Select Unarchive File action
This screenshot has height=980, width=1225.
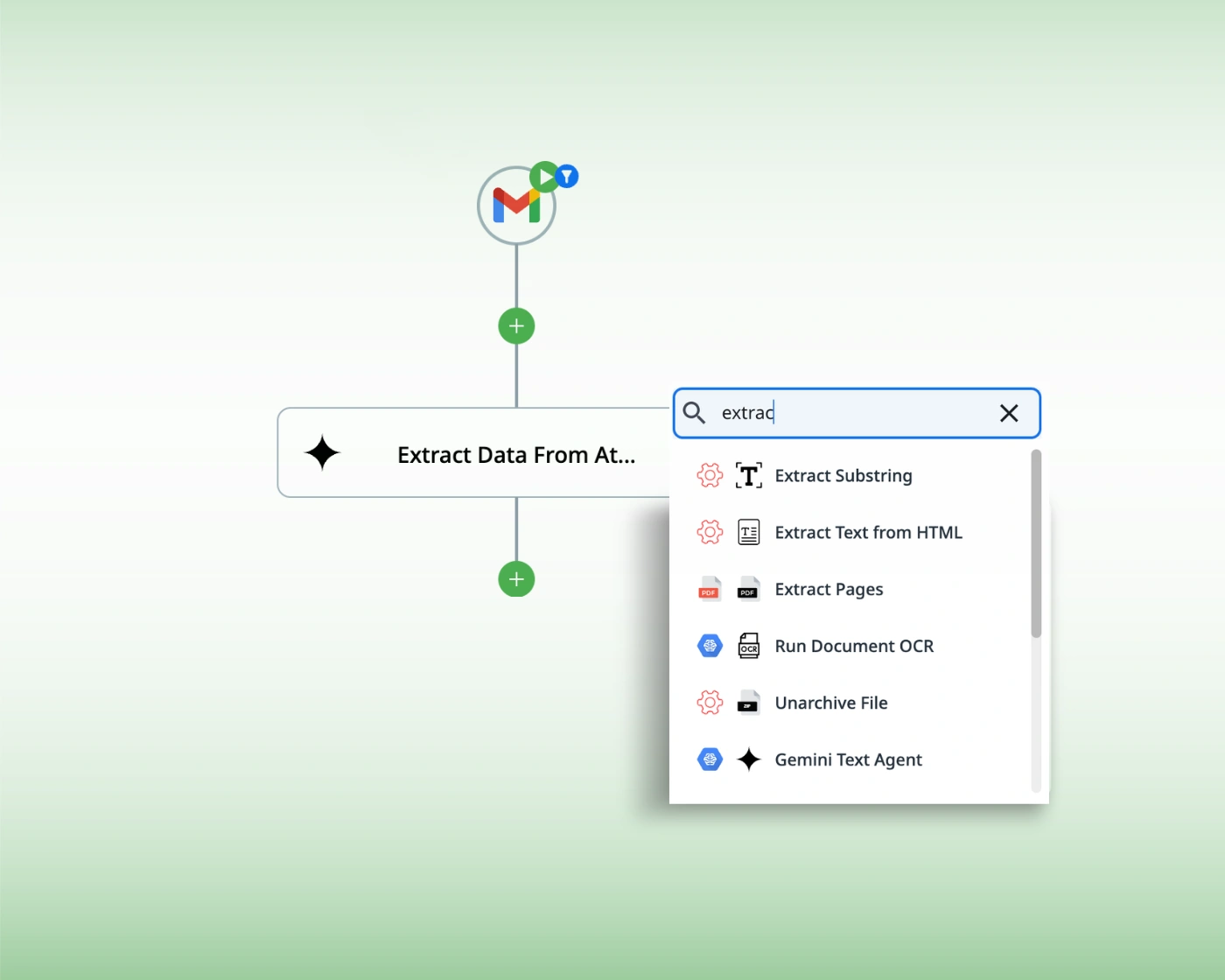tap(831, 703)
